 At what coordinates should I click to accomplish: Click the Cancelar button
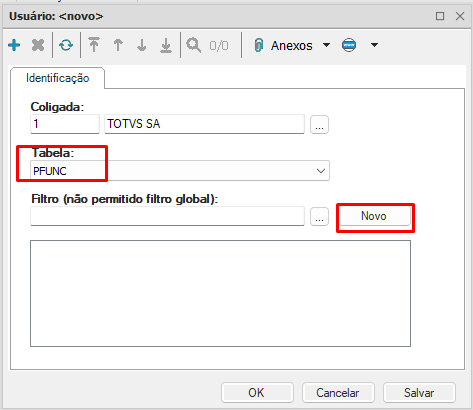338,393
